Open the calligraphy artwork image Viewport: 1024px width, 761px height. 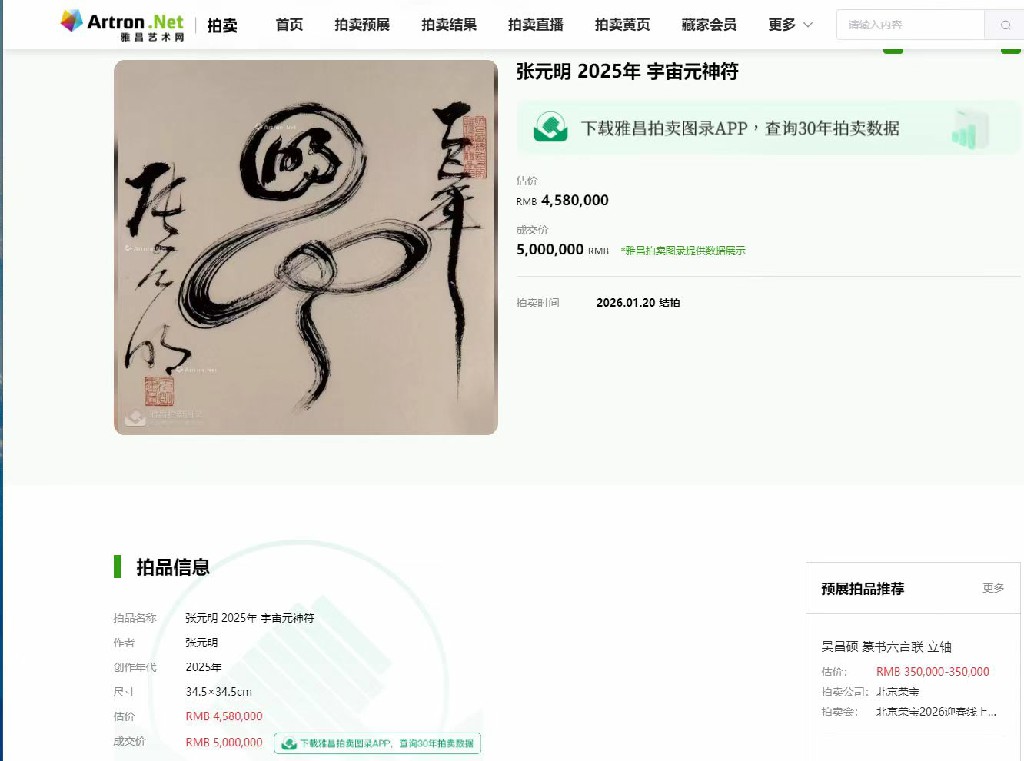pos(306,247)
